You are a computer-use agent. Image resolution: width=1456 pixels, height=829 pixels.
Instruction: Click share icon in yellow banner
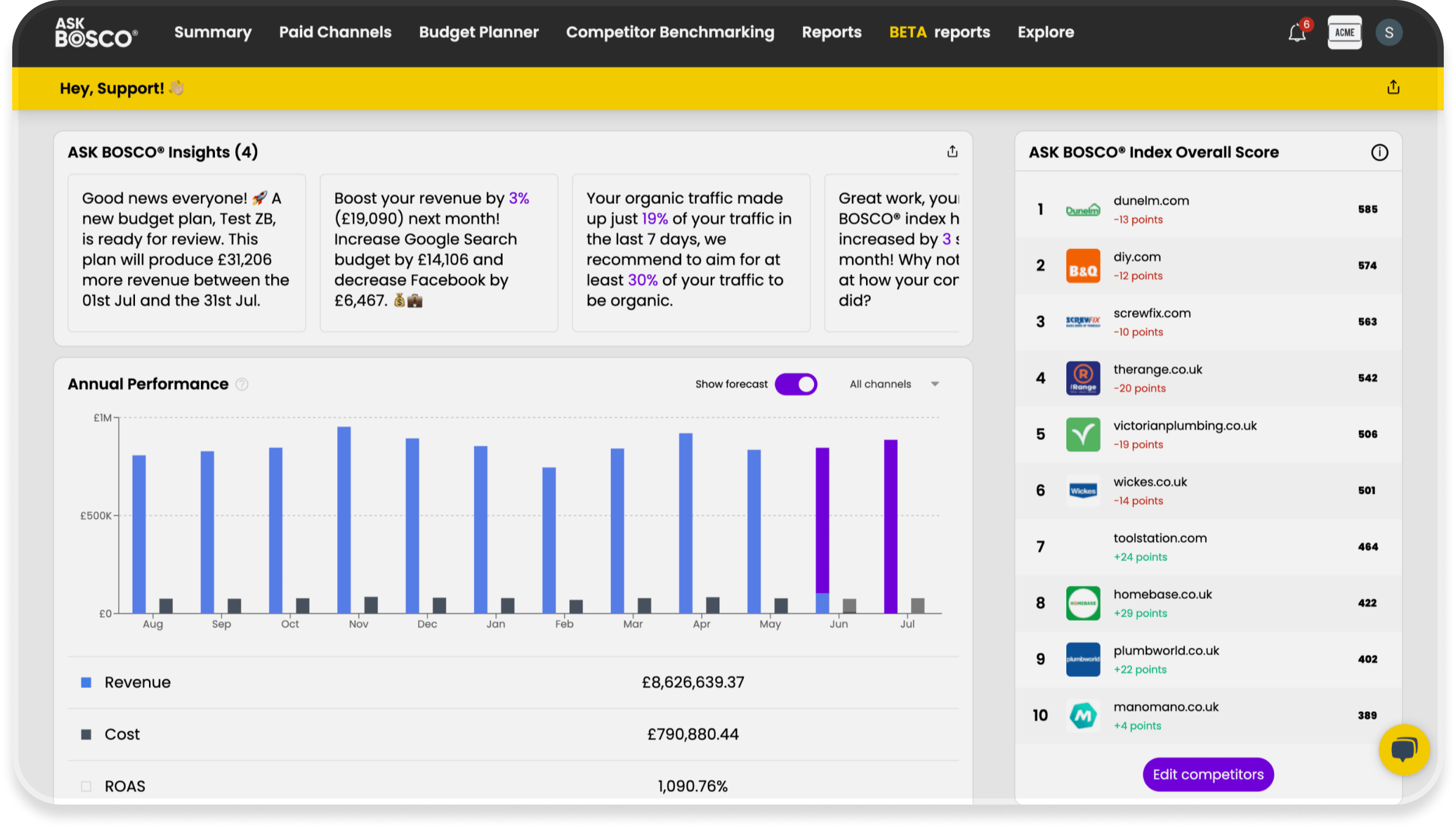tap(1393, 87)
